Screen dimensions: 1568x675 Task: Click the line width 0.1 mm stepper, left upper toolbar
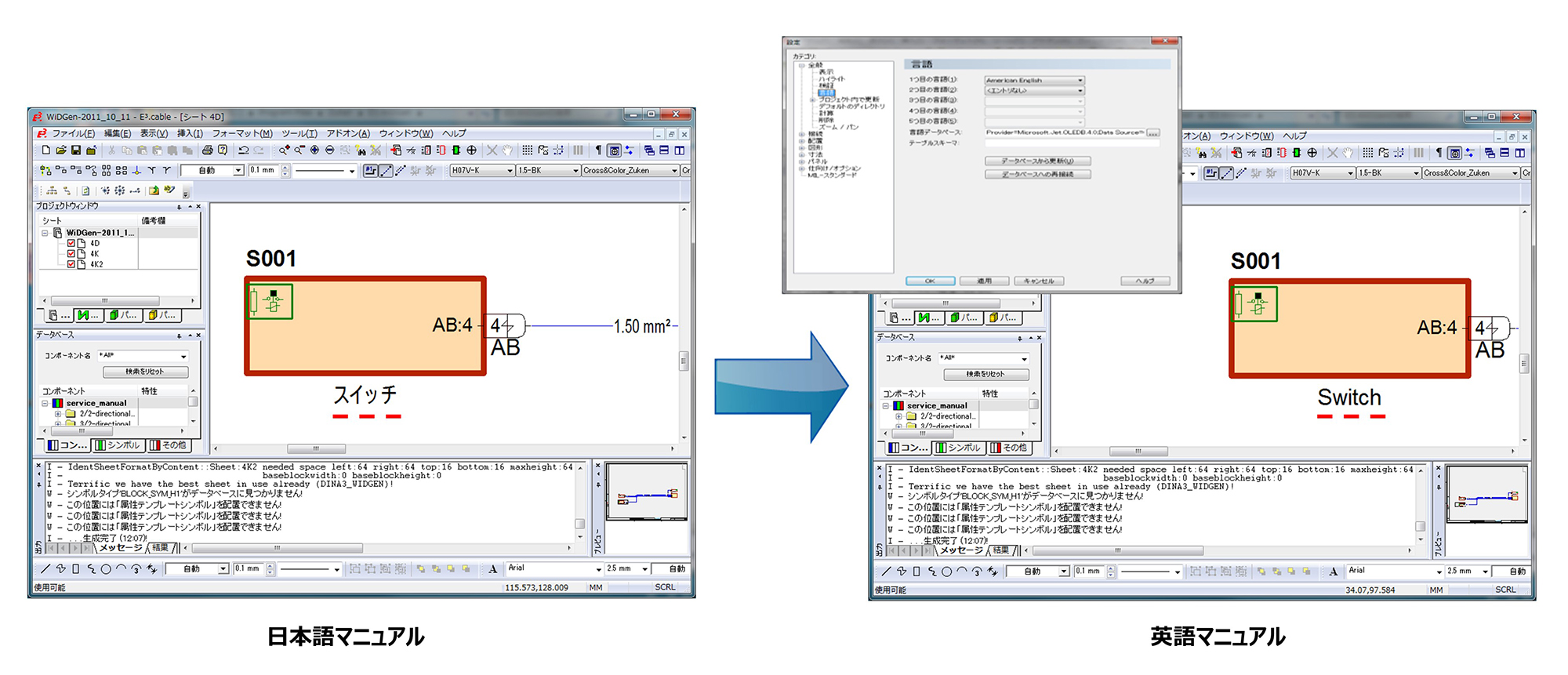tap(285, 170)
